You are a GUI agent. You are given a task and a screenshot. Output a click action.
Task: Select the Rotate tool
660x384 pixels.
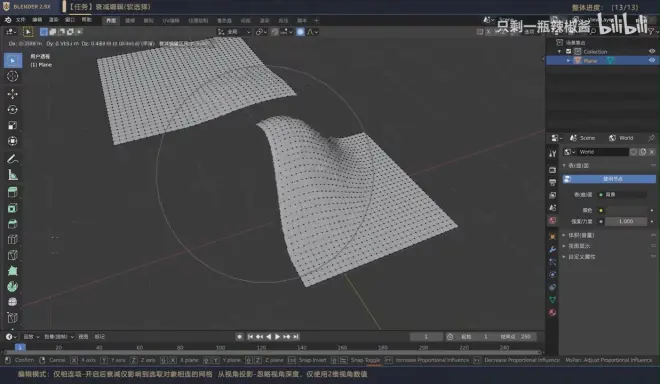(x=13, y=109)
